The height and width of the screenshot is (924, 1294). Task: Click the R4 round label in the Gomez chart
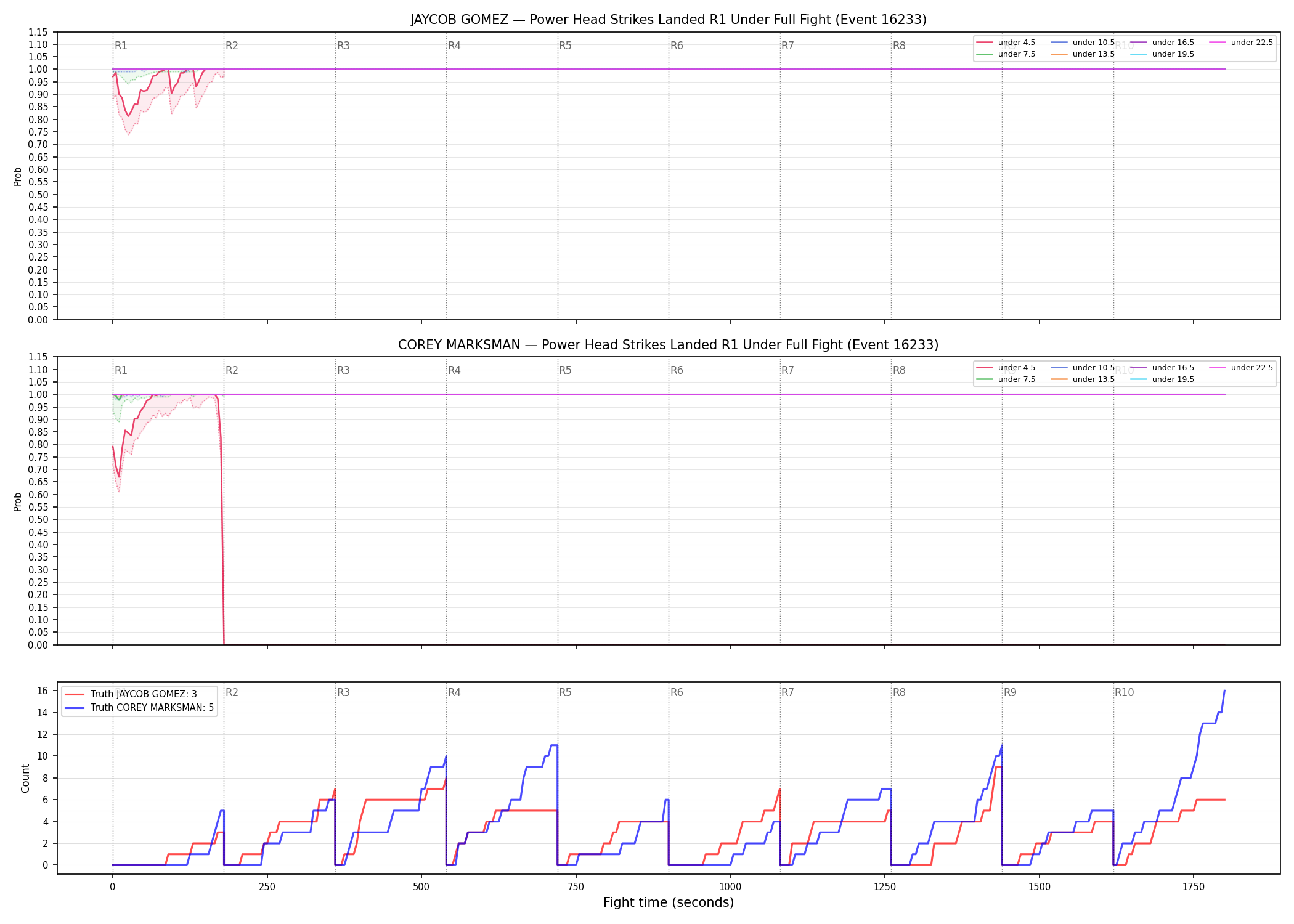(454, 46)
